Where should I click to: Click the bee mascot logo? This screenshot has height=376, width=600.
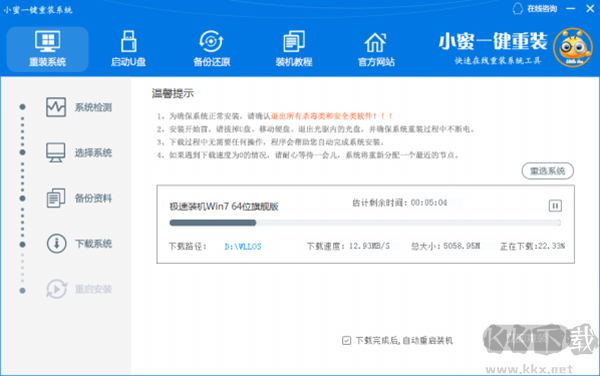coord(572,48)
